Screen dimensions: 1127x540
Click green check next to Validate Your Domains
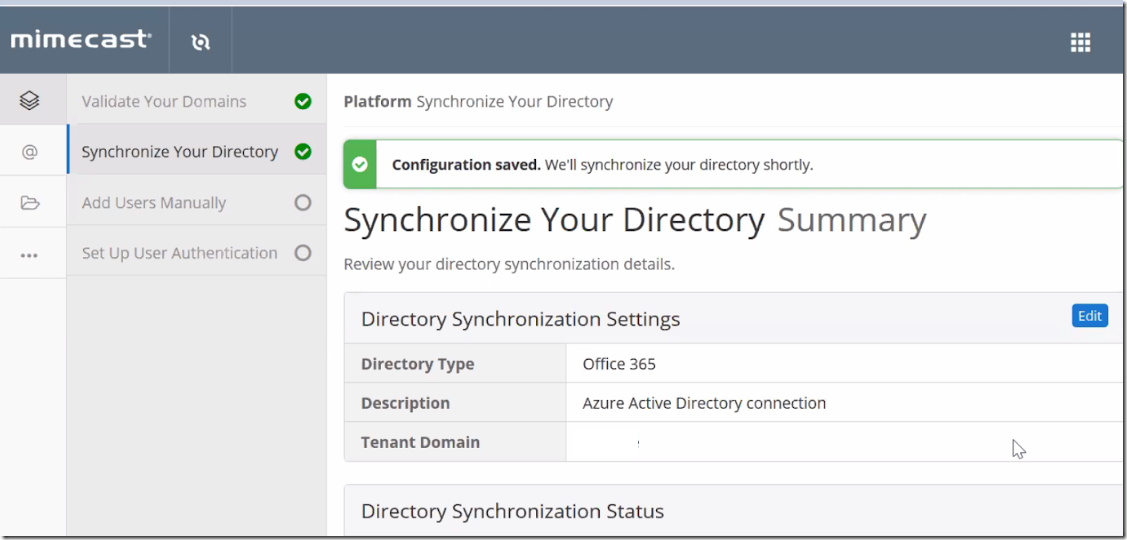[303, 101]
